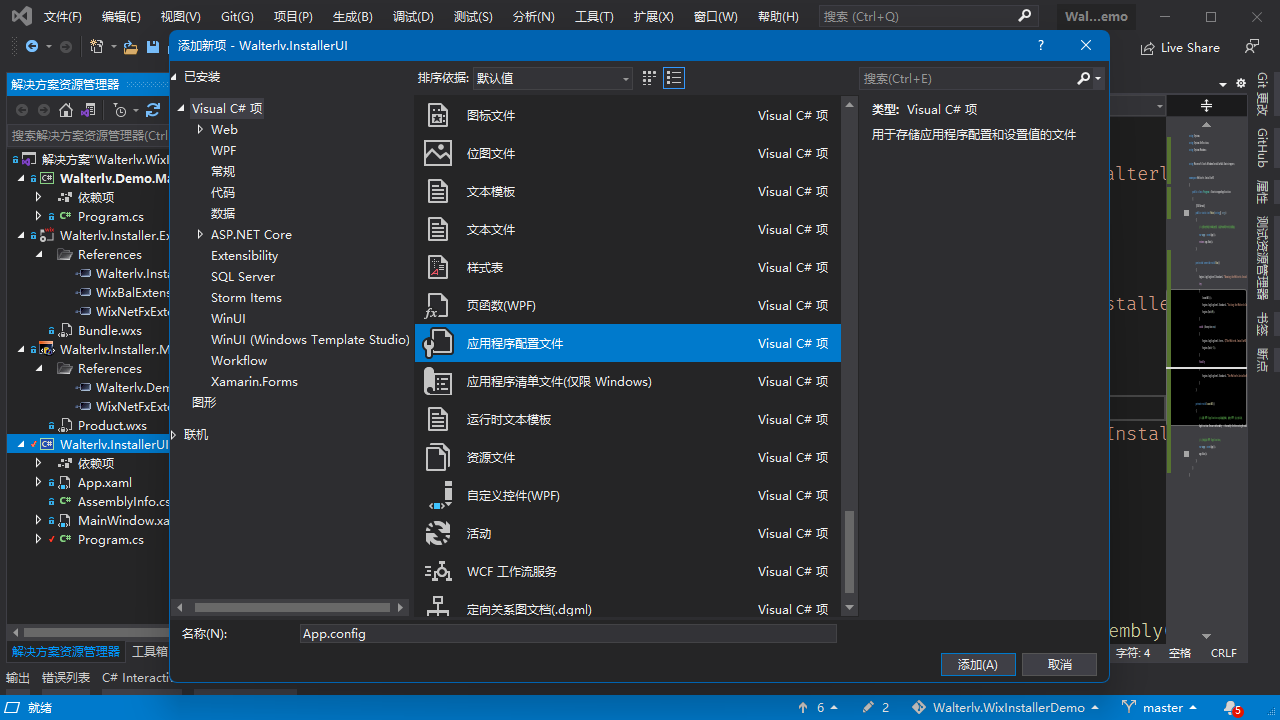Click the notifications bell in status bar

click(x=1231, y=708)
